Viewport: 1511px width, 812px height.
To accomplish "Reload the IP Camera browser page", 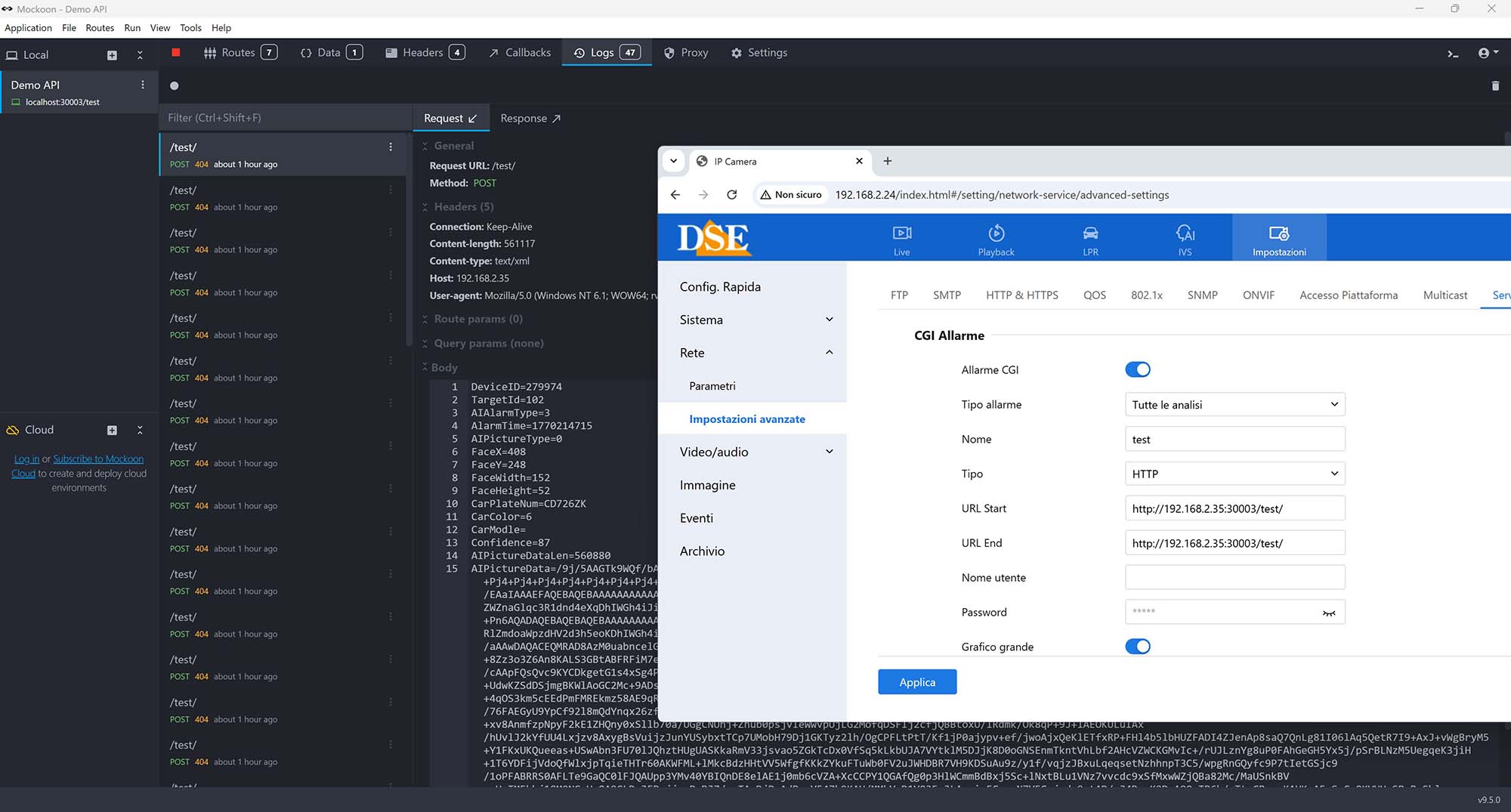I will tap(731, 195).
